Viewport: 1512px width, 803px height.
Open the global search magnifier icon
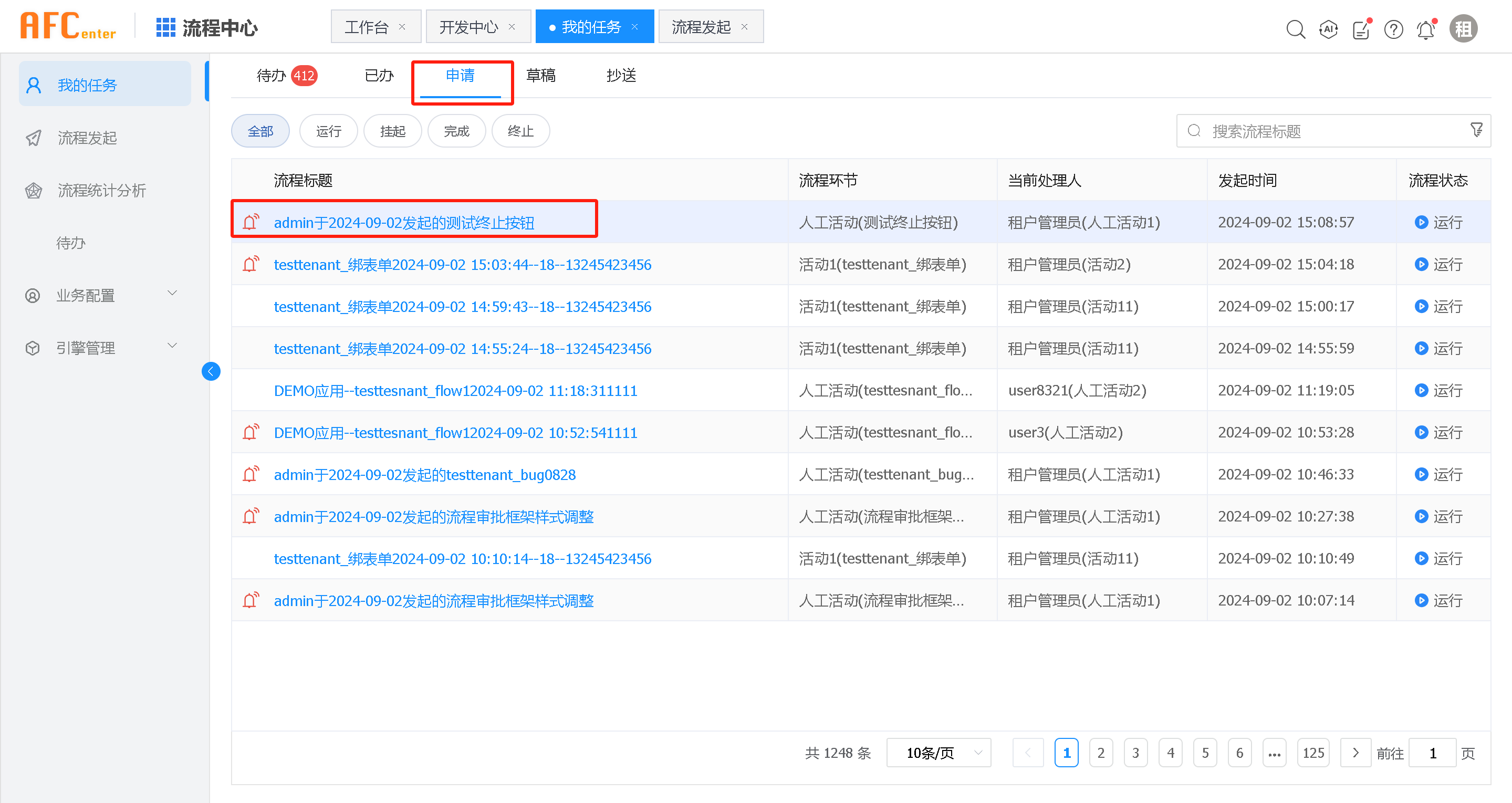coord(1296,29)
